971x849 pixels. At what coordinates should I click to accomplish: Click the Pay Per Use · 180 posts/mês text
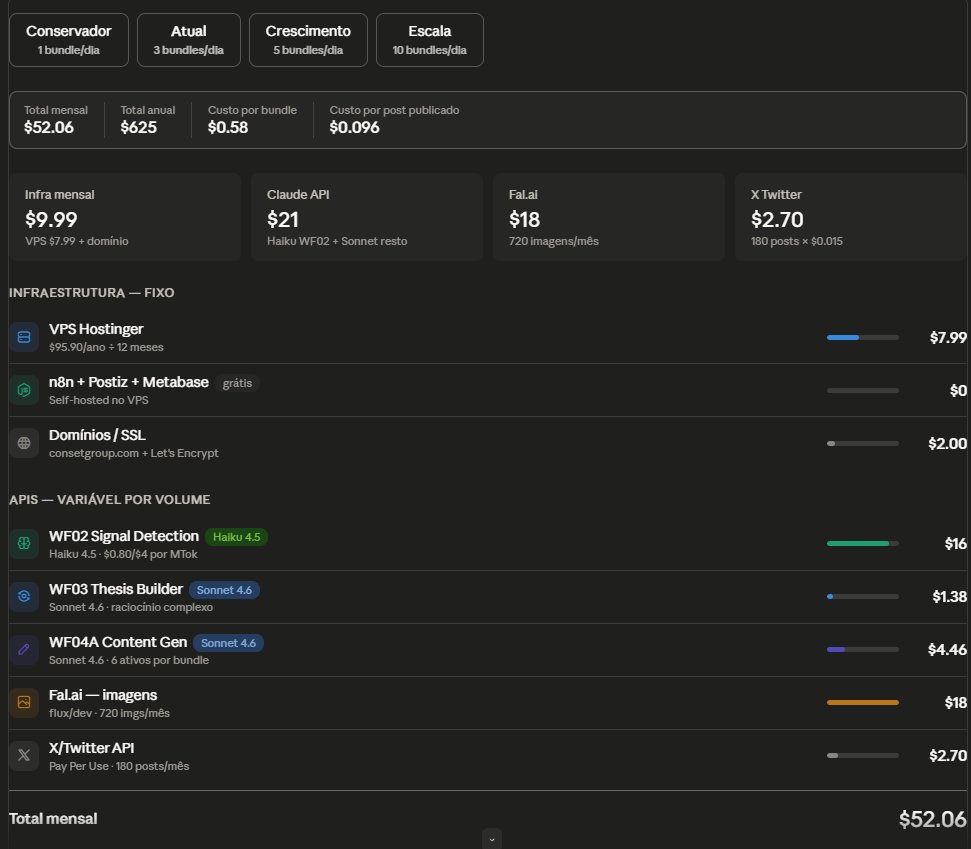pyautogui.click(x=119, y=767)
